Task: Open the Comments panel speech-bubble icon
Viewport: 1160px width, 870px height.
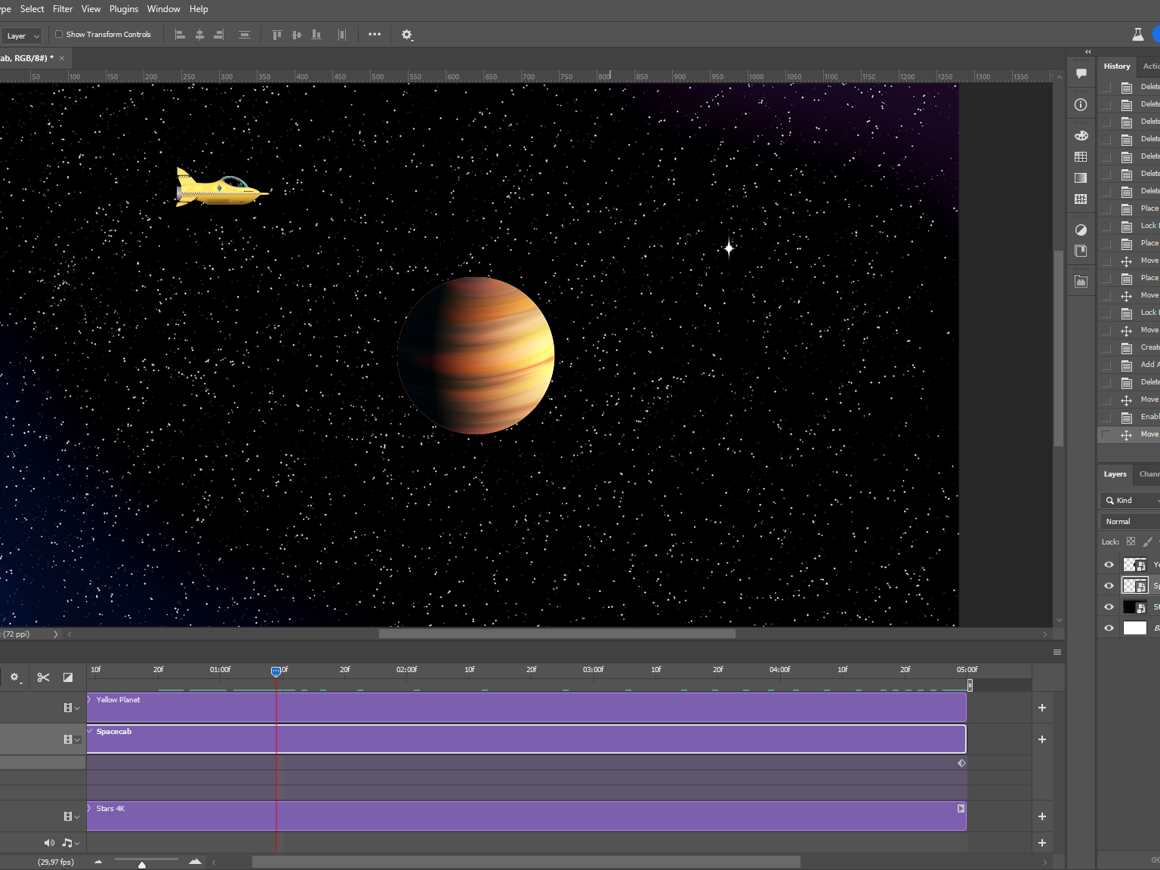Action: tap(1081, 74)
